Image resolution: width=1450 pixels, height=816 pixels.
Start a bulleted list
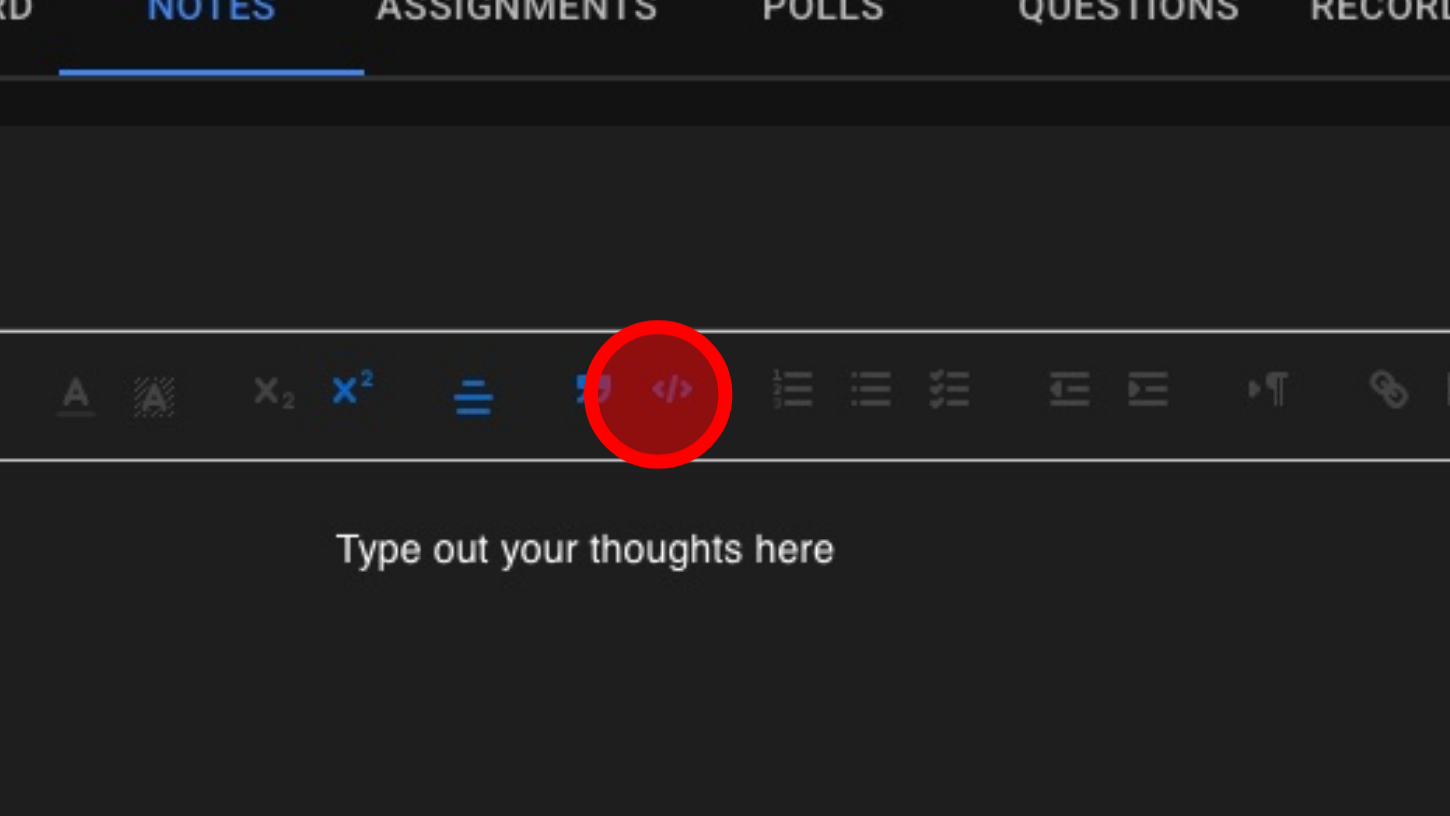coord(871,389)
